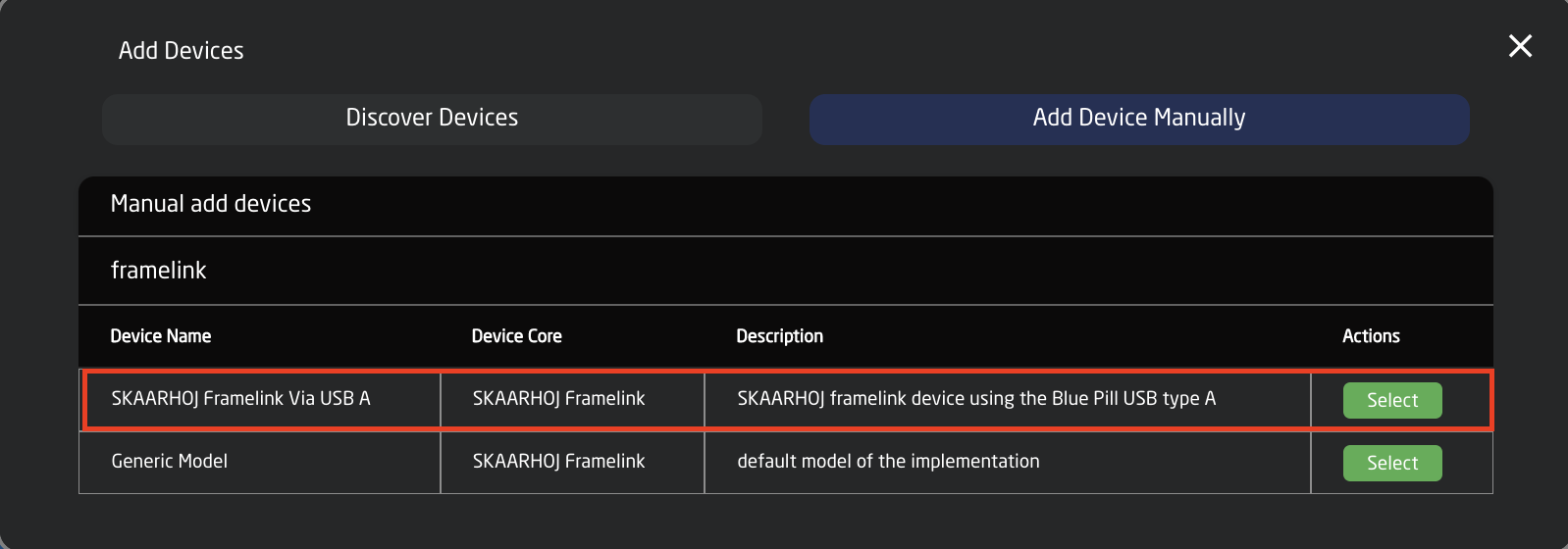
Task: Select SKAARHOJ Framelink Via USB A device
Action: [1391, 400]
